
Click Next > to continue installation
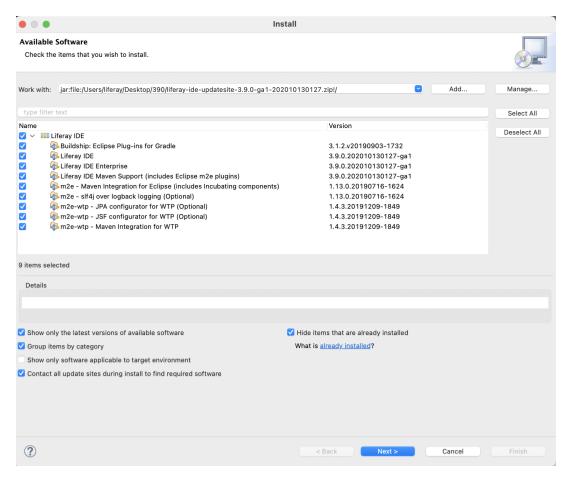tap(388, 451)
